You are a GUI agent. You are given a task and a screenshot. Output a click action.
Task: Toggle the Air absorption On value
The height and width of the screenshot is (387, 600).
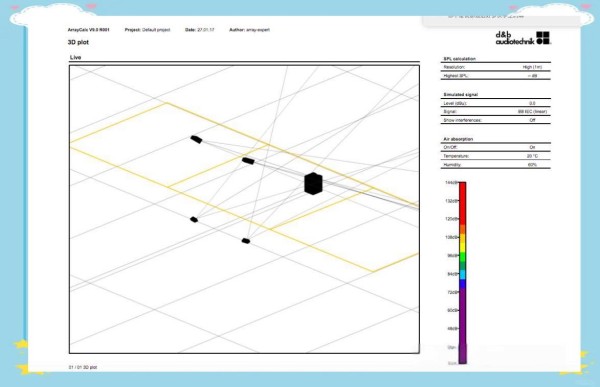tap(532, 147)
